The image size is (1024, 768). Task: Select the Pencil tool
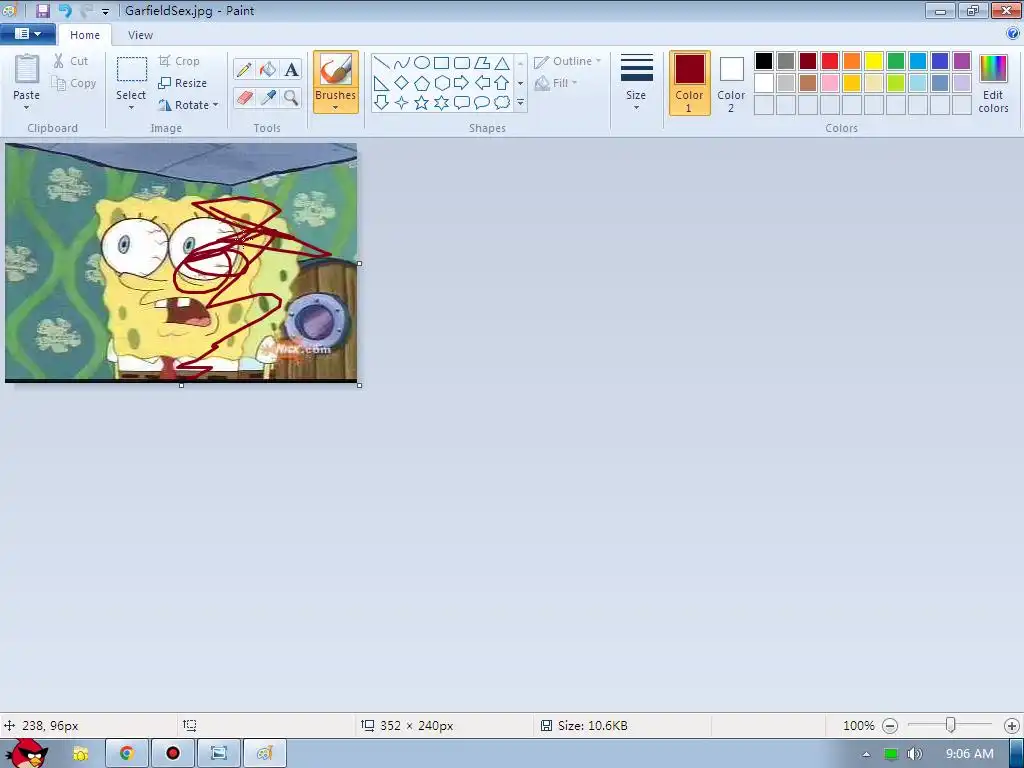tap(244, 69)
